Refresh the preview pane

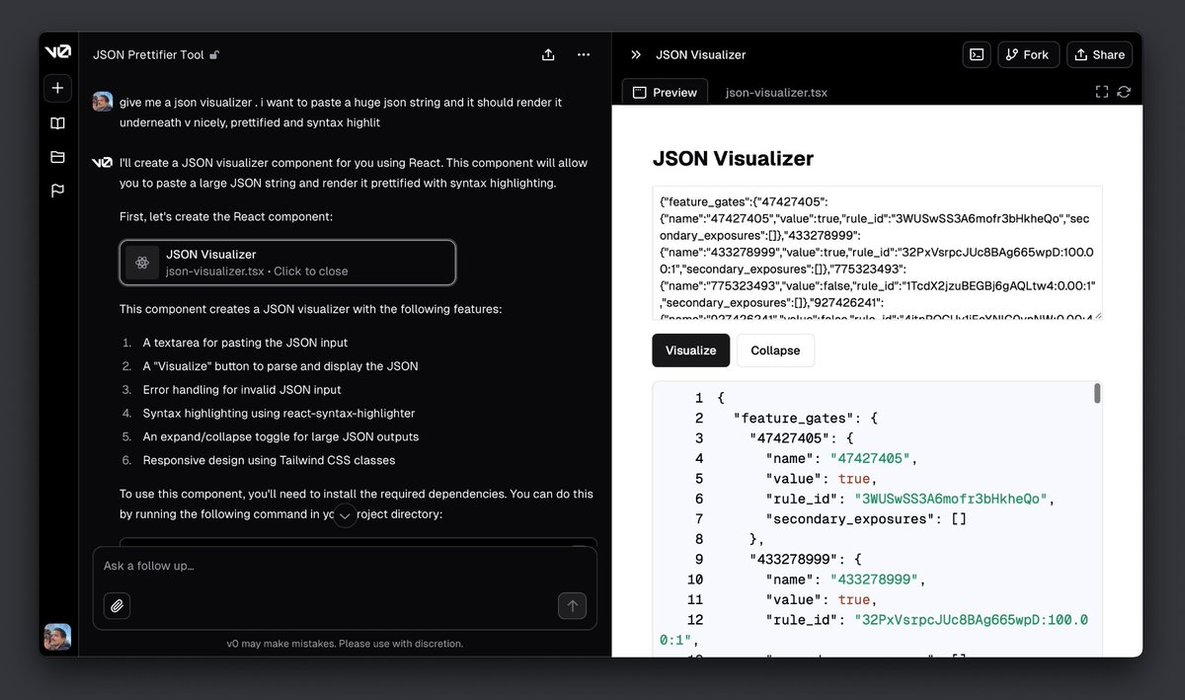coord(1124,92)
